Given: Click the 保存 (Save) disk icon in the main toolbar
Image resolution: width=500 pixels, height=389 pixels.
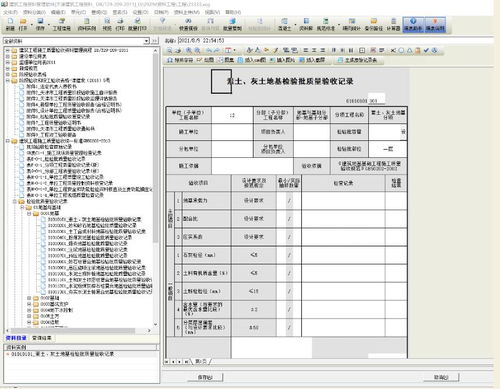Looking at the screenshot, I should click(x=40, y=24).
